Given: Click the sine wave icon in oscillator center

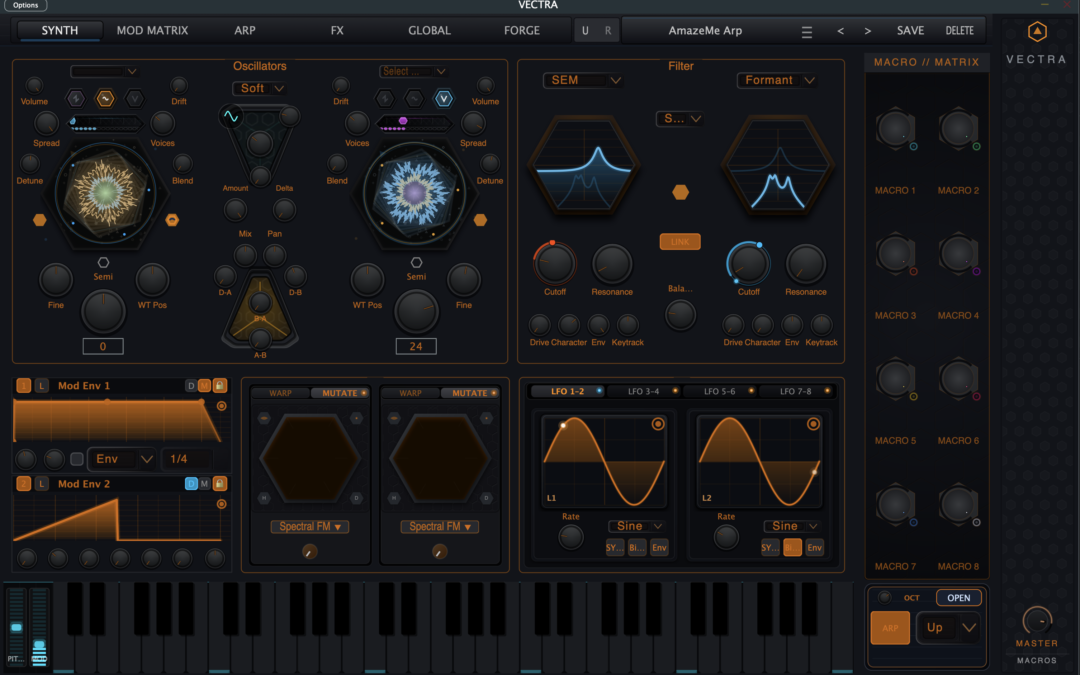Looking at the screenshot, I should [231, 117].
